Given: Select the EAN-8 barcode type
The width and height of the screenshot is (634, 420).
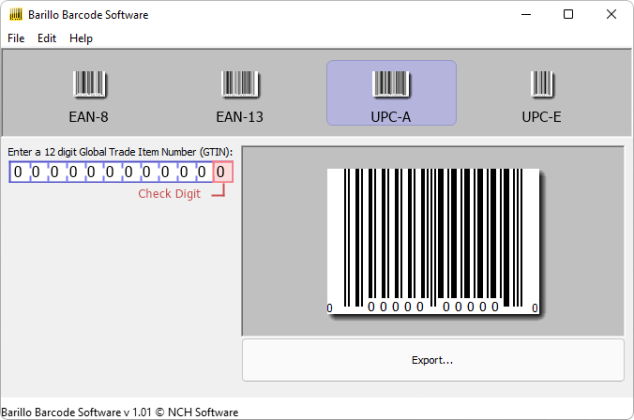Looking at the screenshot, I should [89, 94].
